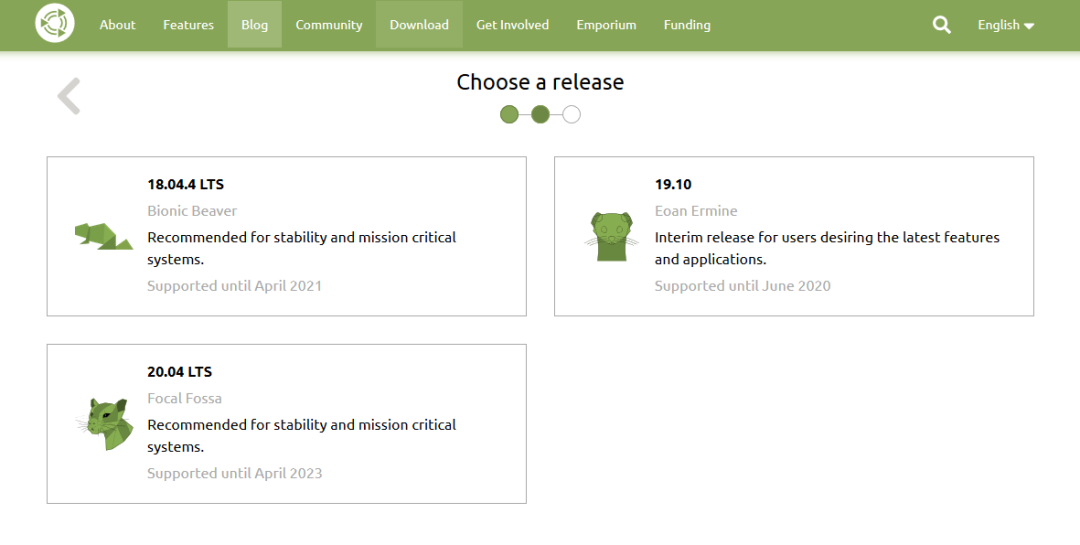Go back using the left chevron arrow
This screenshot has width=1080, height=545.
(69, 96)
